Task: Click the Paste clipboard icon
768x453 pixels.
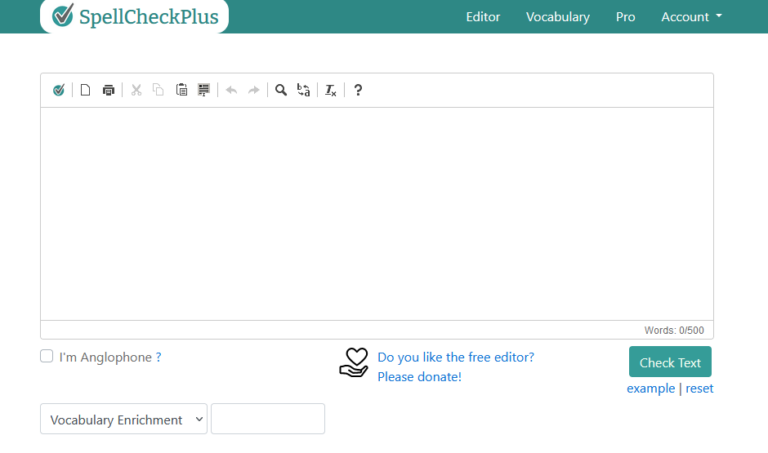Action: tap(181, 90)
